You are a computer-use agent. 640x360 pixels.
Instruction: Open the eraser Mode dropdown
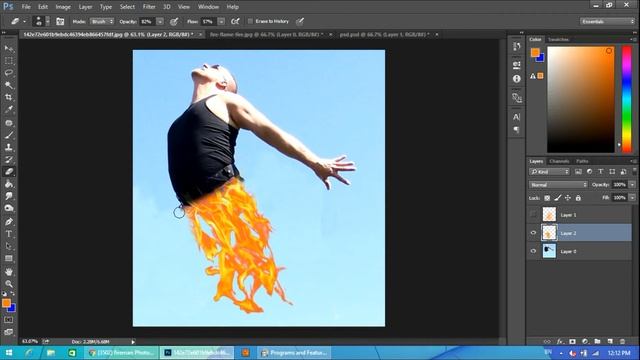click(102, 21)
